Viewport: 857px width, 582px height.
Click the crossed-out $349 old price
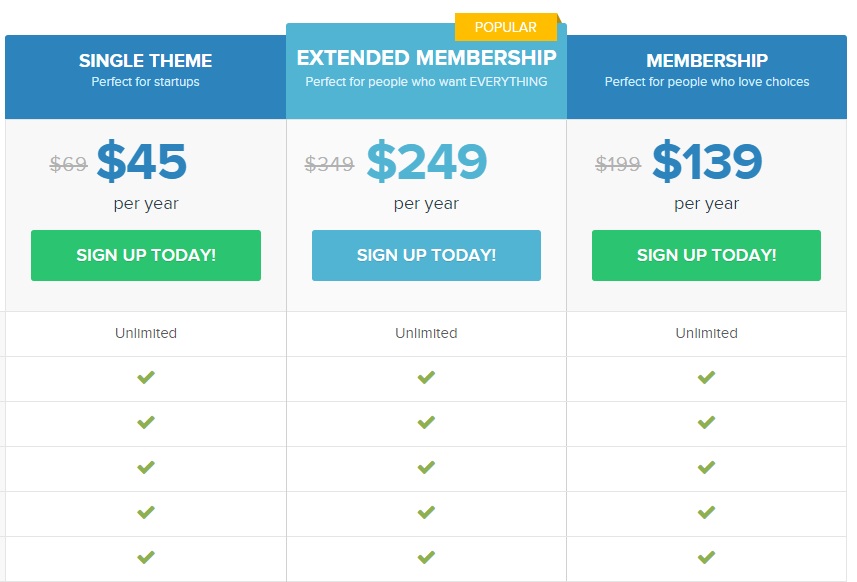330,164
